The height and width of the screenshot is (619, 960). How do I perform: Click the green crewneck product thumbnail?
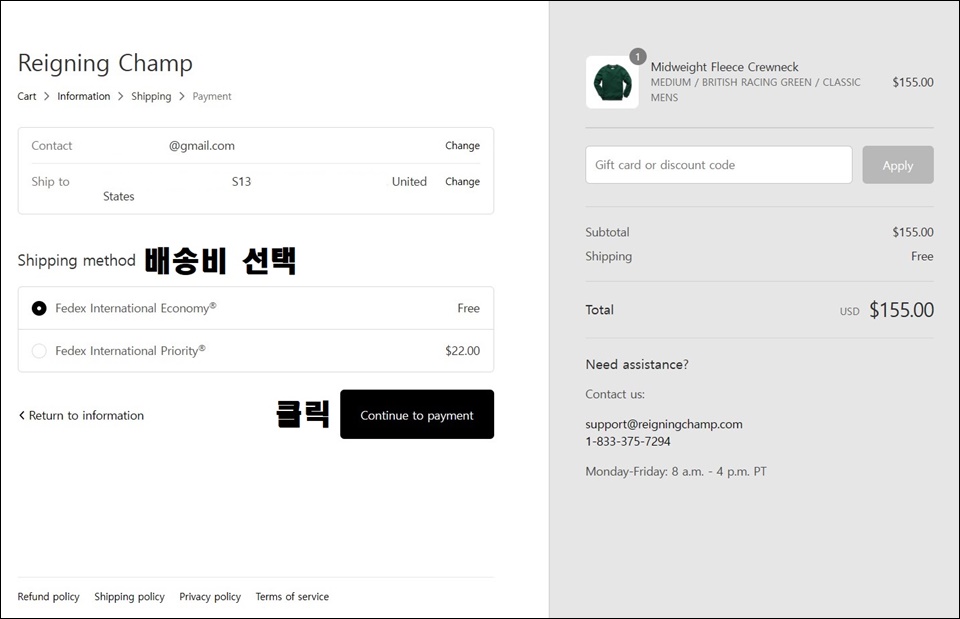click(x=612, y=82)
